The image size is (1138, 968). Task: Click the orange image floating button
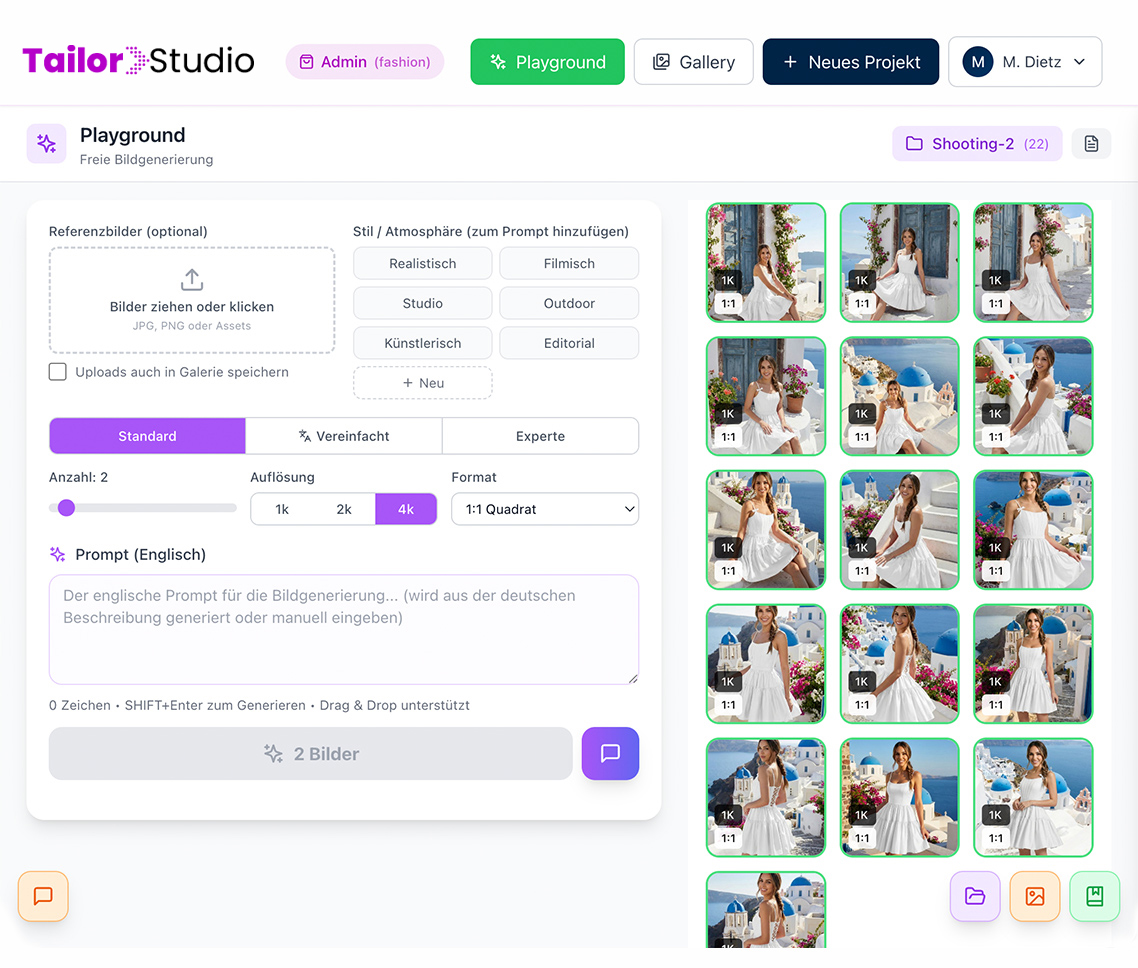(1034, 896)
